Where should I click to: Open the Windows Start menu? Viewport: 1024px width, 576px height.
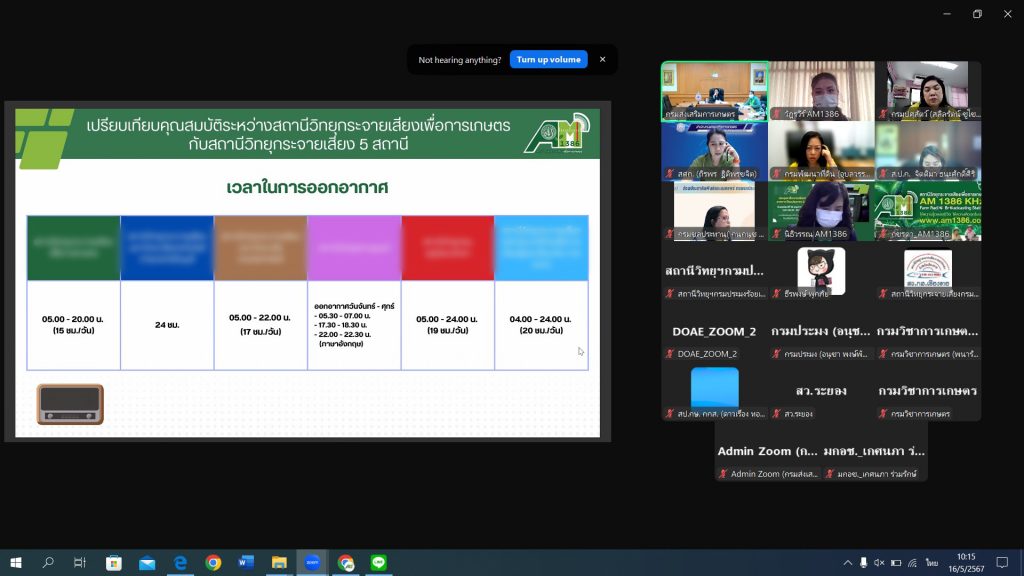[x=15, y=563]
